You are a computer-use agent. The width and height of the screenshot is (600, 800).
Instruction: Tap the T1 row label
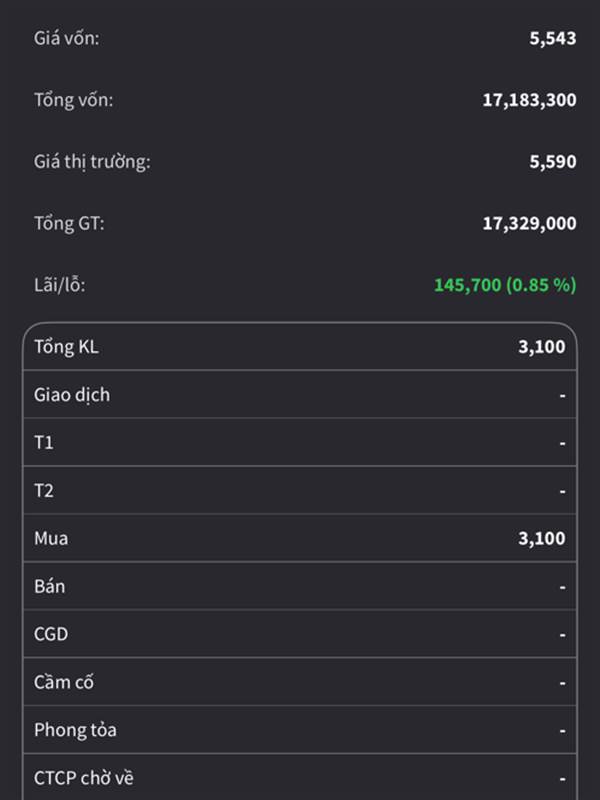click(44, 443)
